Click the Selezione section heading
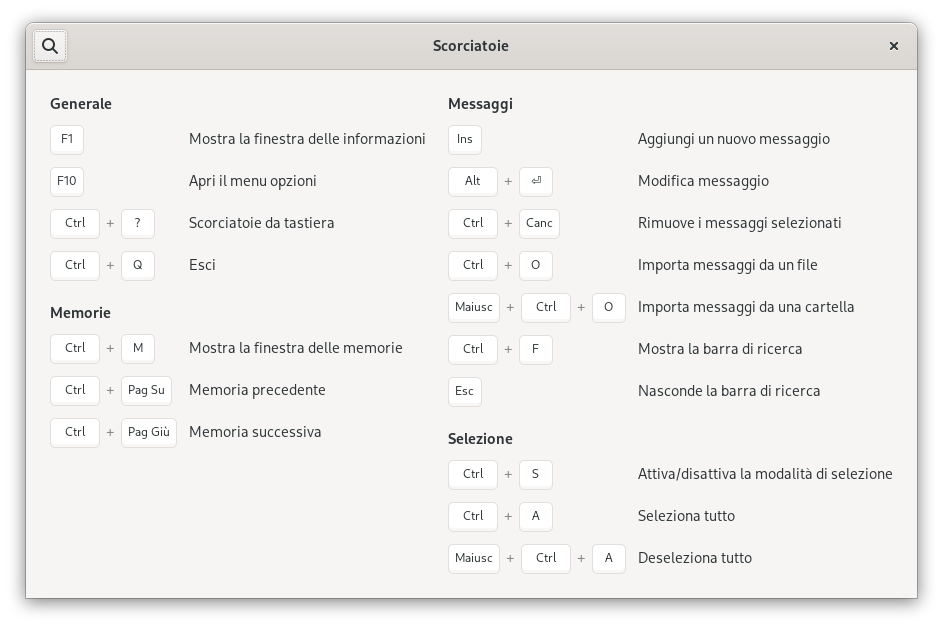The image size is (943, 627). coord(480,439)
